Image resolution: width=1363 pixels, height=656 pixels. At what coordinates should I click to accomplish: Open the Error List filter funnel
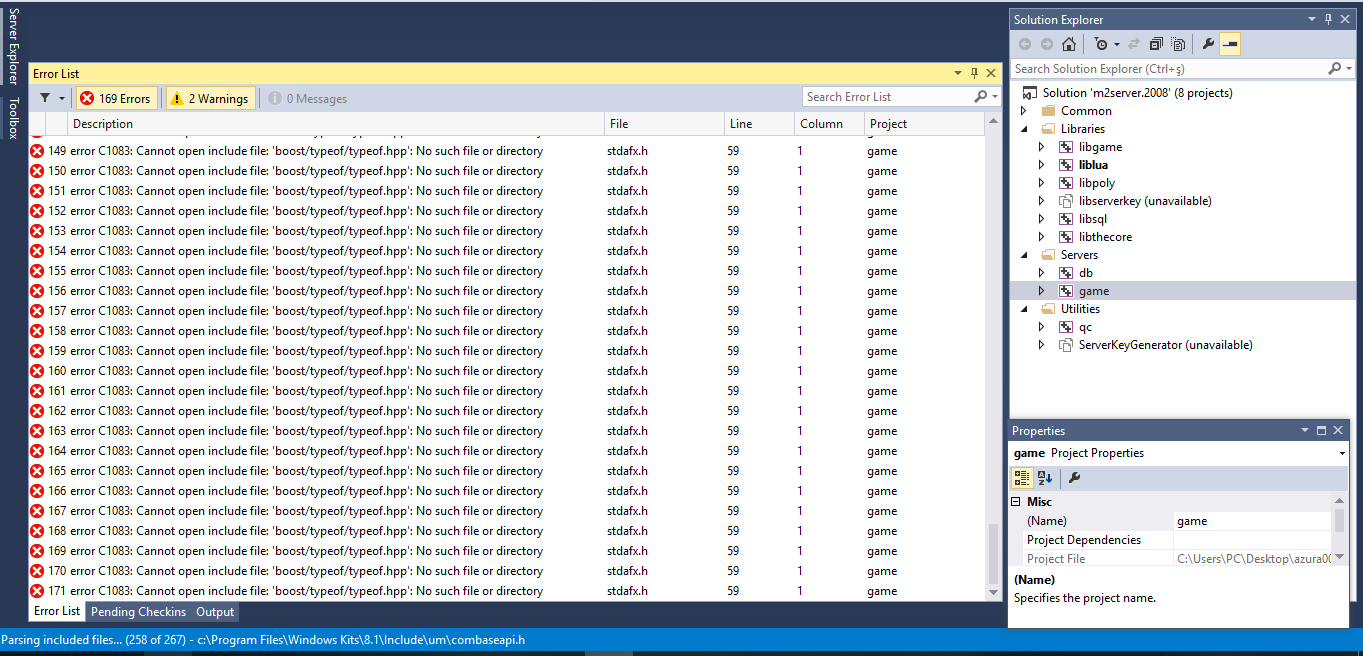(45, 98)
